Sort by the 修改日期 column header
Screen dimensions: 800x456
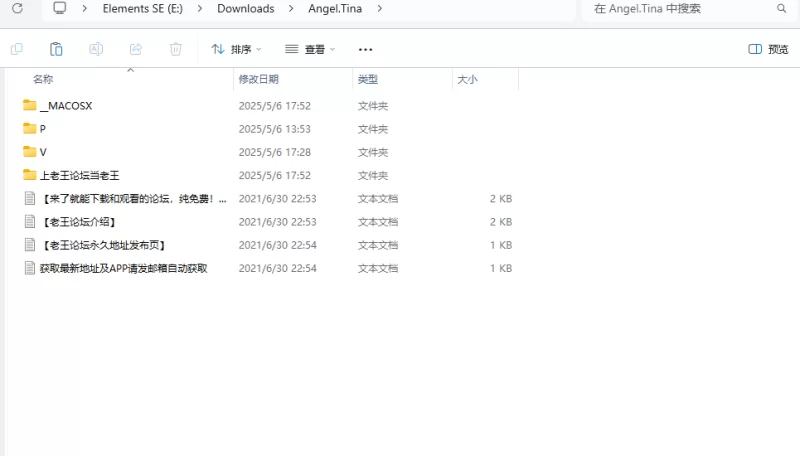coord(259,79)
